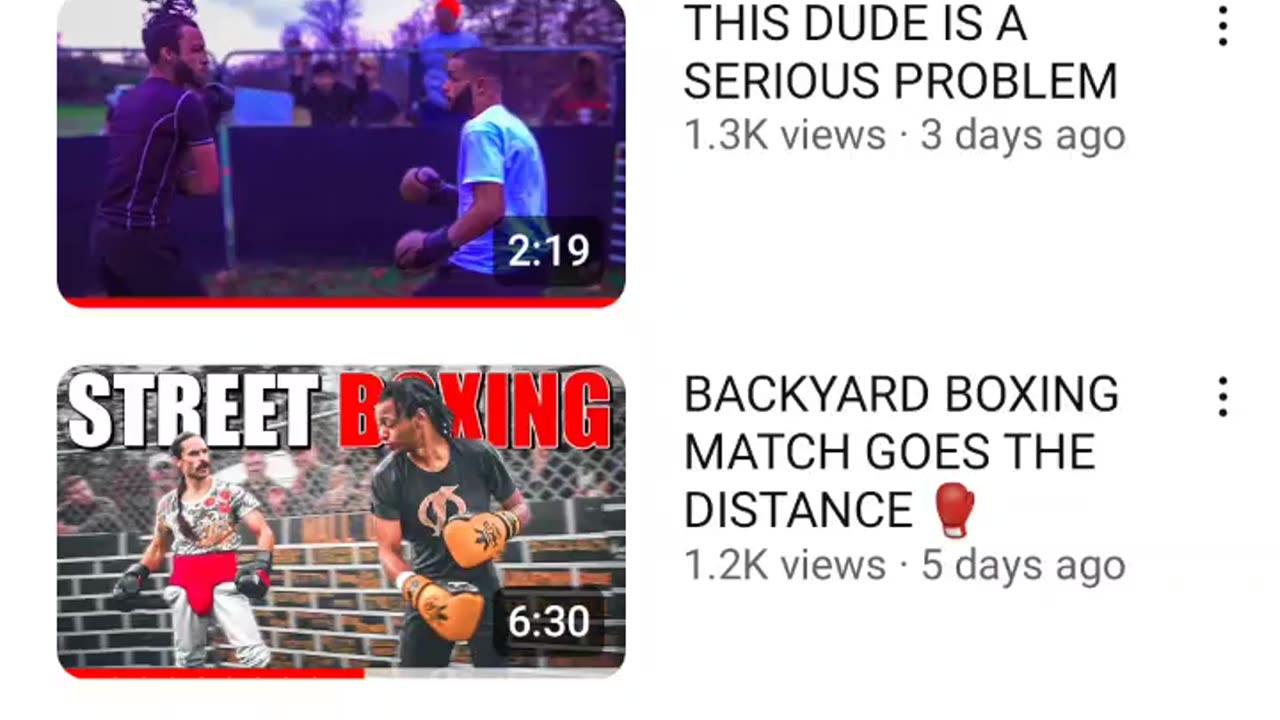Tap the 2:19 duration badge
Viewport: 1280px width, 720px height.
coord(548,250)
